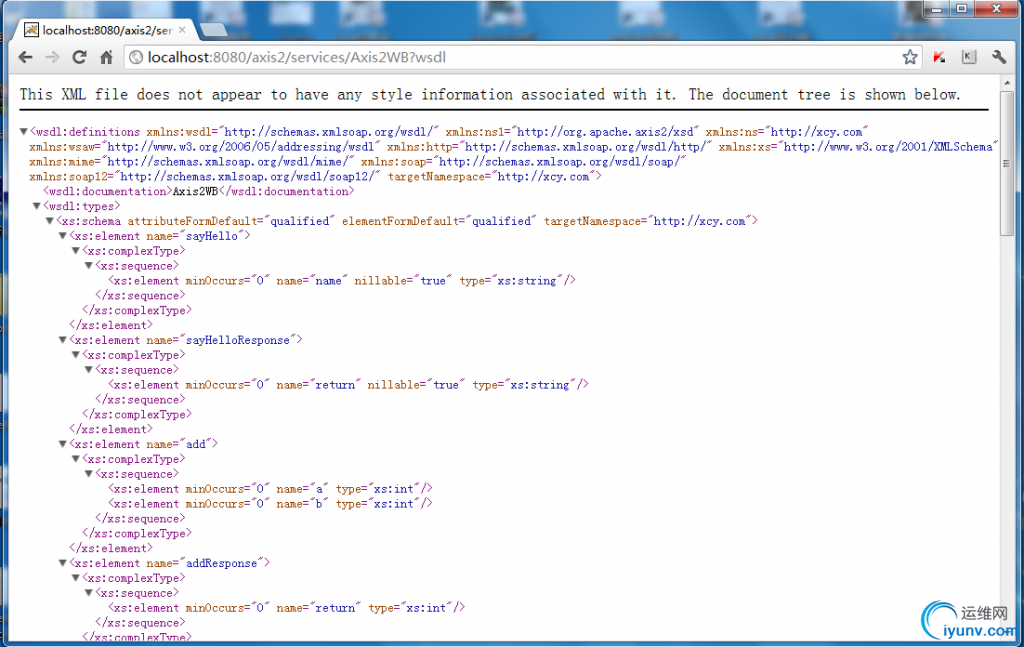This screenshot has width=1024, height=647.
Task: Click the gray K extension icon
Action: [x=968, y=57]
